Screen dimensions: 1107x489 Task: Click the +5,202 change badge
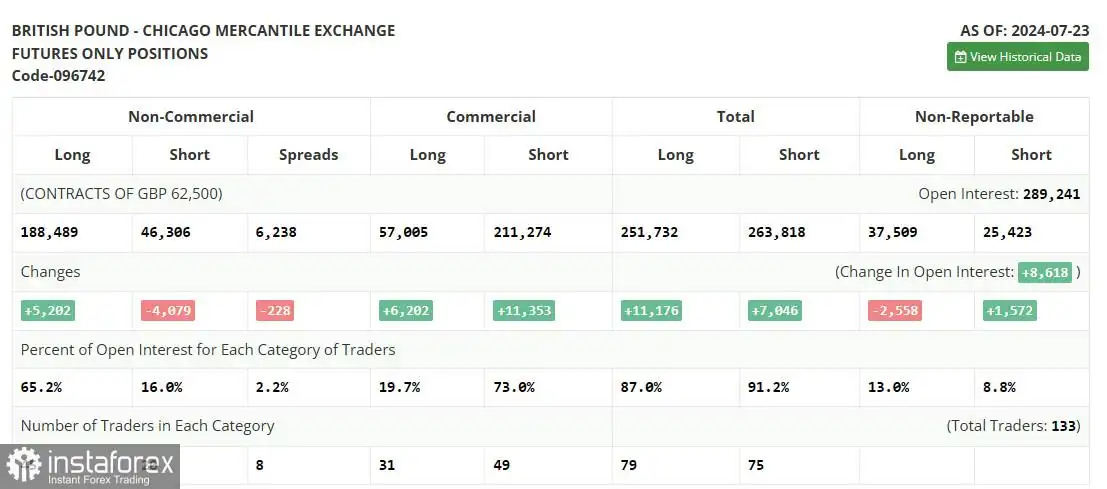(x=48, y=310)
